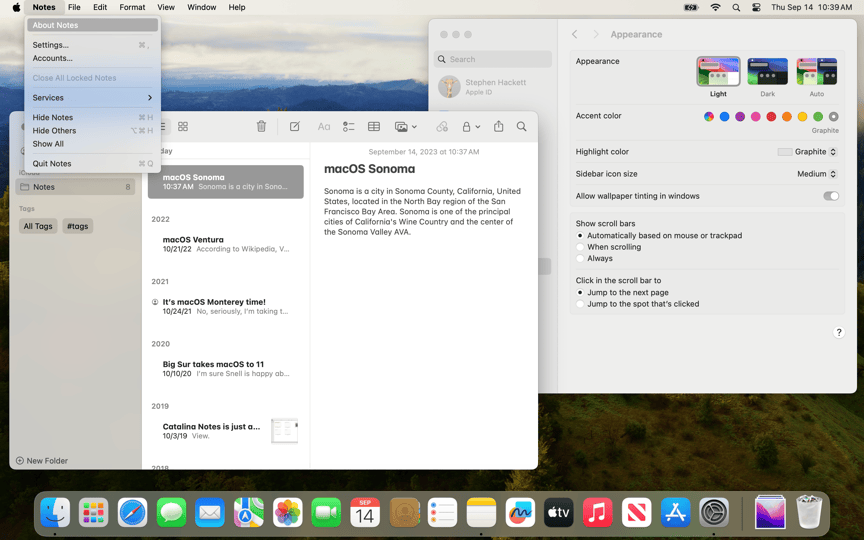Open Apple TV app in the Dock

(x=559, y=513)
